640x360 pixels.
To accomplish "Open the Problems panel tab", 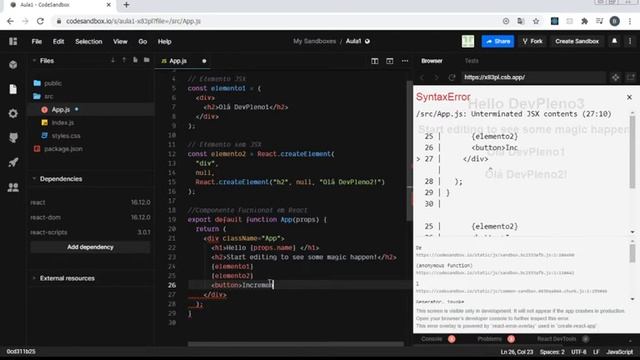I will [x=489, y=339].
